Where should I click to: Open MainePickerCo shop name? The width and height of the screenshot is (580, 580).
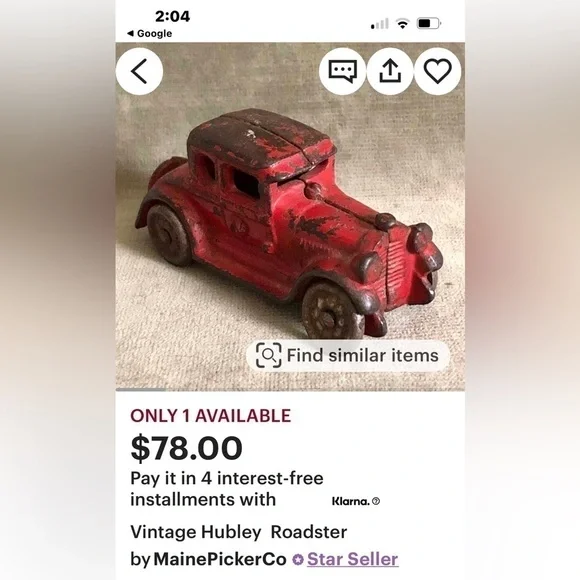[x=220, y=559]
